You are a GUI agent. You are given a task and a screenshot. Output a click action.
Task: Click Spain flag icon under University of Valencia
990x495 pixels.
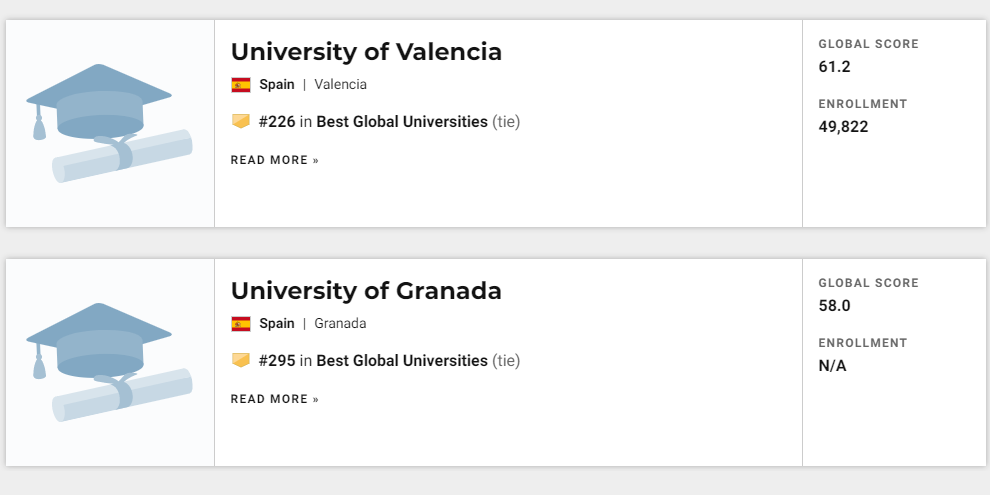(x=241, y=85)
